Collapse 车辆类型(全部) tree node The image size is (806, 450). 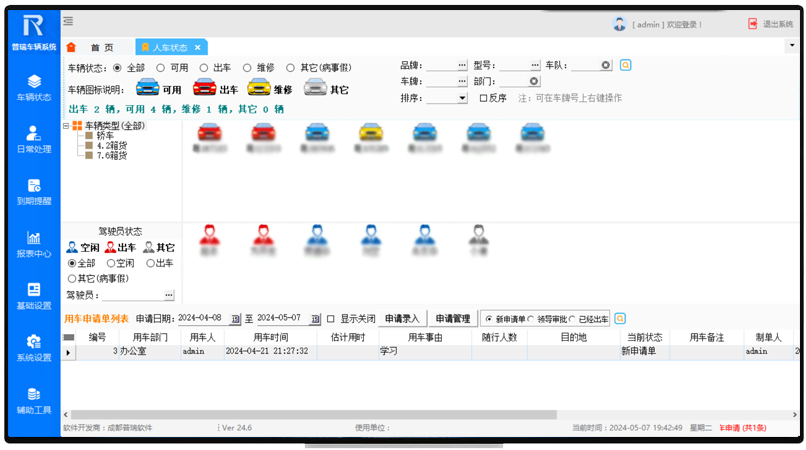pyautogui.click(x=66, y=125)
